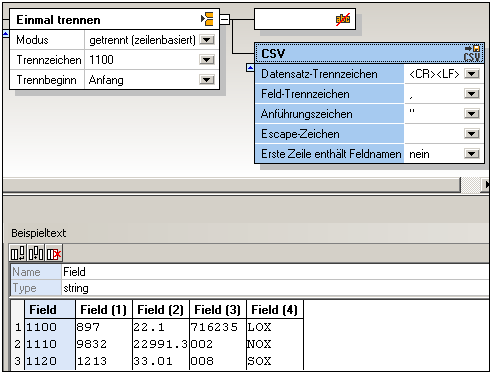Open the Trennzeichen dropdown
This screenshot has height=374, width=492.
tap(207, 60)
